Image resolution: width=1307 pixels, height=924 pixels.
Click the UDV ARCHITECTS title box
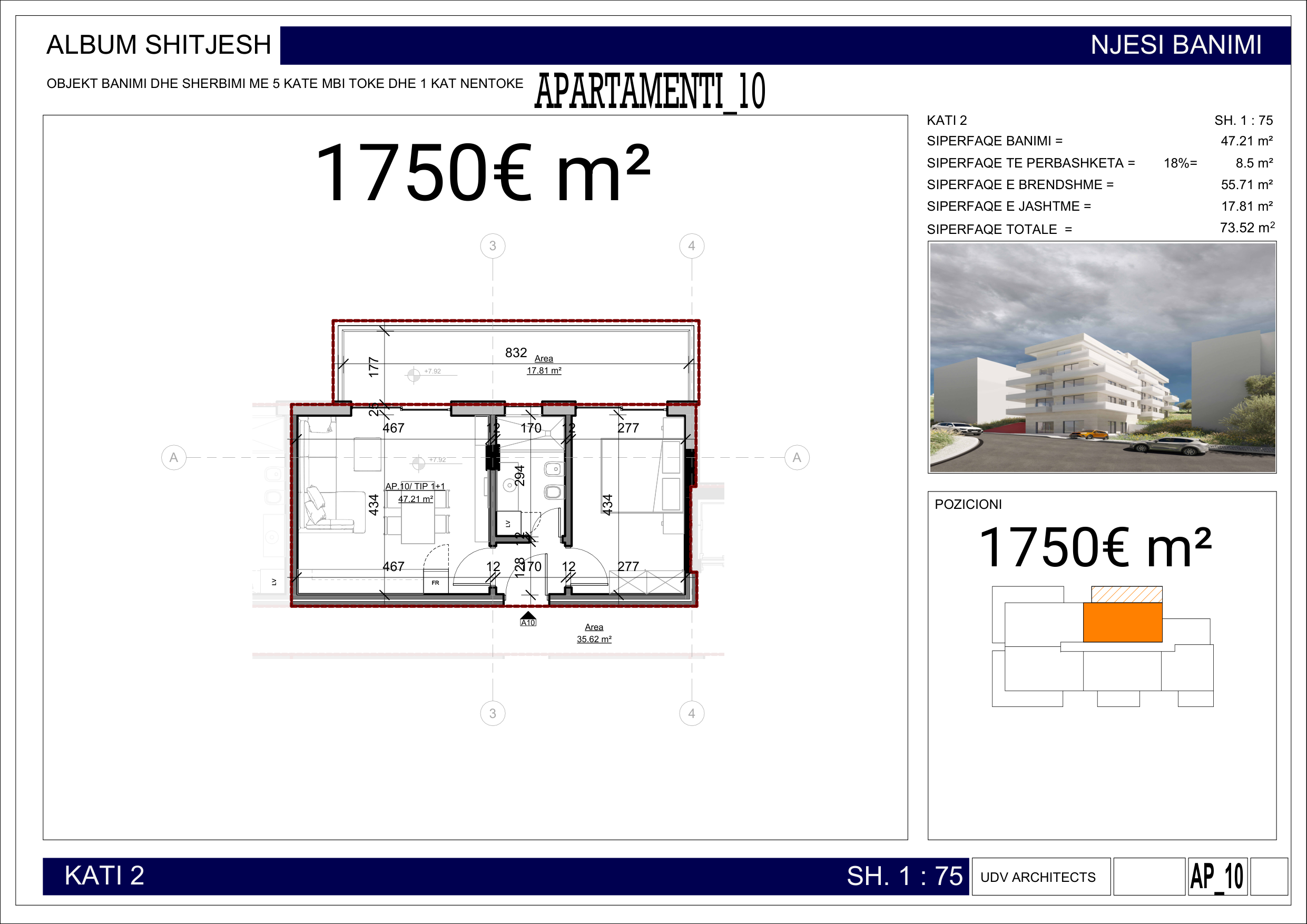pyautogui.click(x=1040, y=877)
